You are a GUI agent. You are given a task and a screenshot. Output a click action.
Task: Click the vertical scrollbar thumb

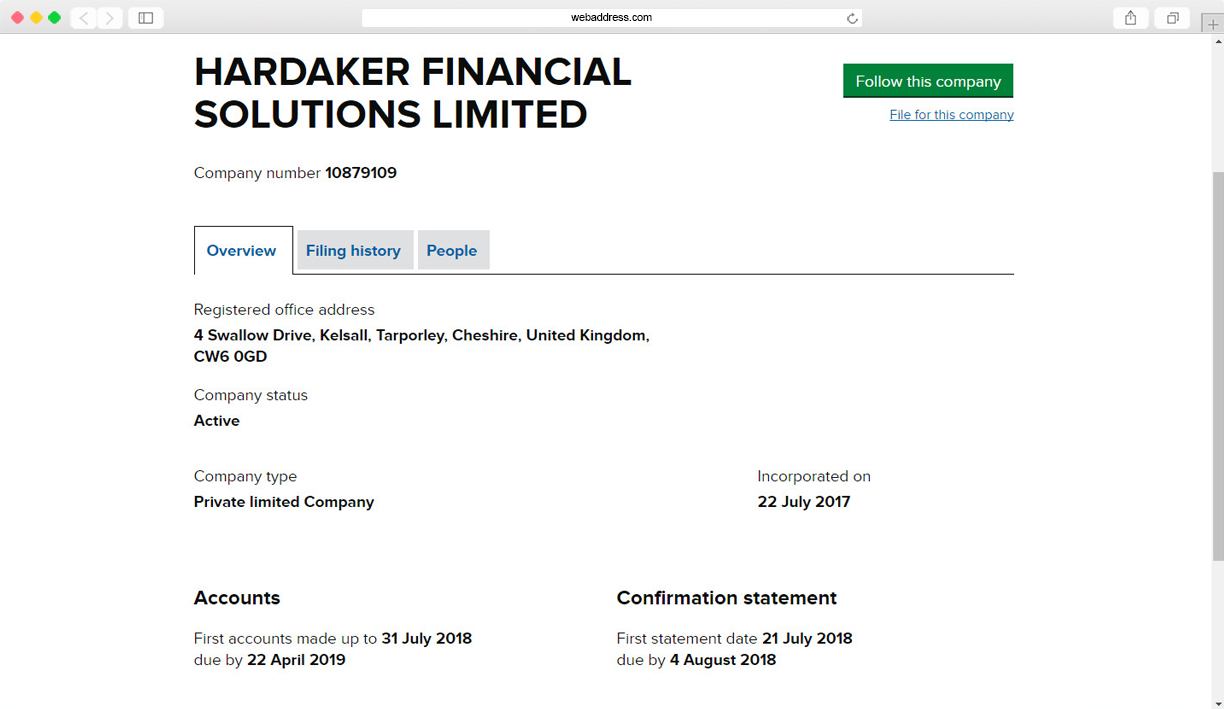click(1217, 365)
